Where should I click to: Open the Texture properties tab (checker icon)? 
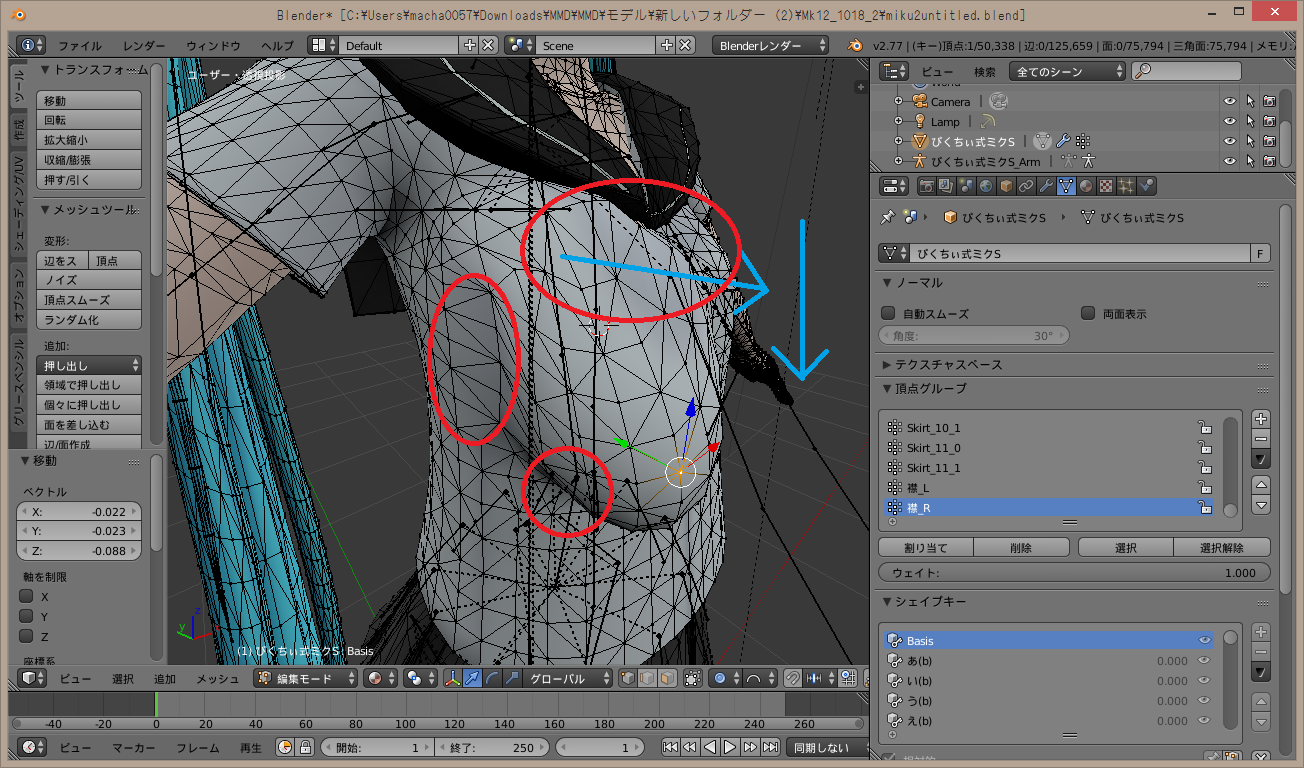1106,186
